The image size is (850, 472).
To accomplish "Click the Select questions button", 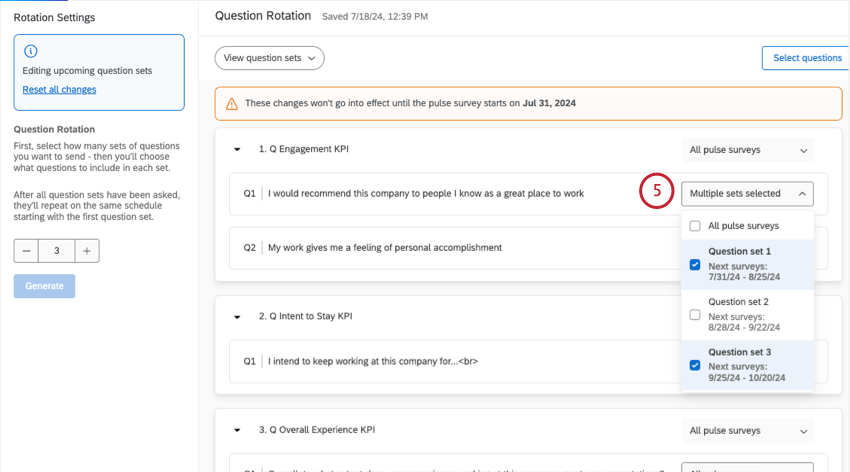I will tap(806, 58).
